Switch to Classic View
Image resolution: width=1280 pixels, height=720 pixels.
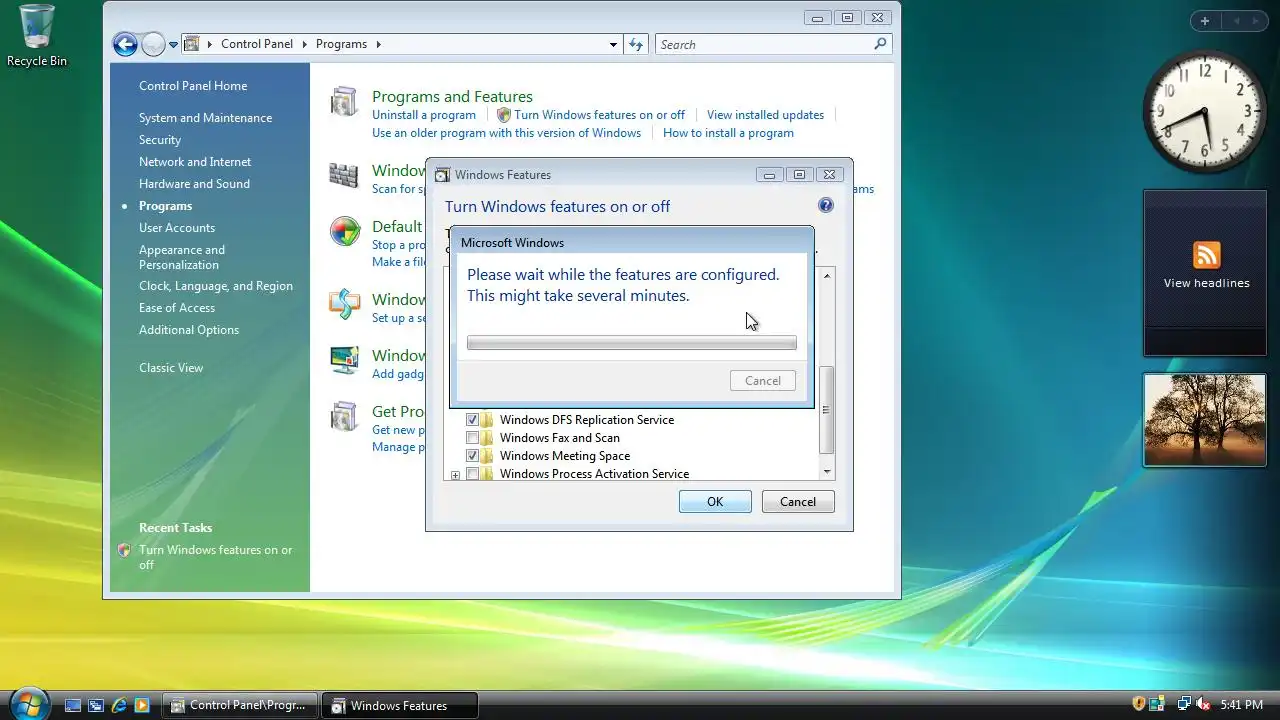point(171,368)
